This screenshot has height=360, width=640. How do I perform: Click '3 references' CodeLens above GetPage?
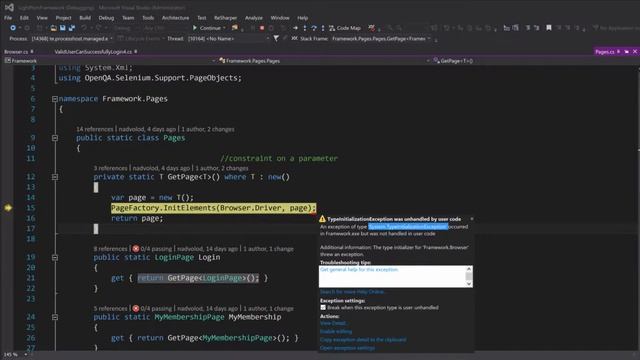pos(110,168)
